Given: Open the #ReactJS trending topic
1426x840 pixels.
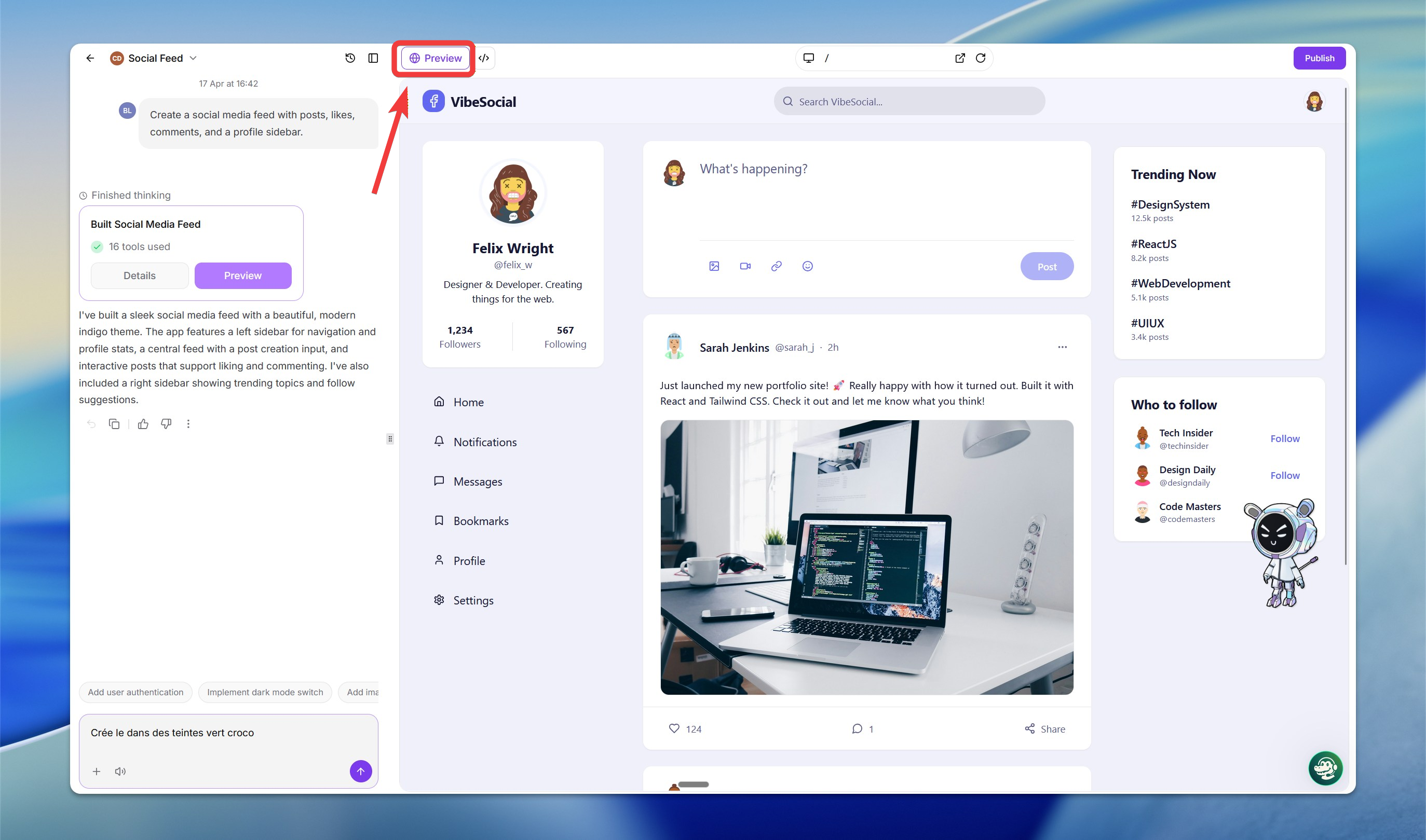Looking at the screenshot, I should (x=1153, y=244).
